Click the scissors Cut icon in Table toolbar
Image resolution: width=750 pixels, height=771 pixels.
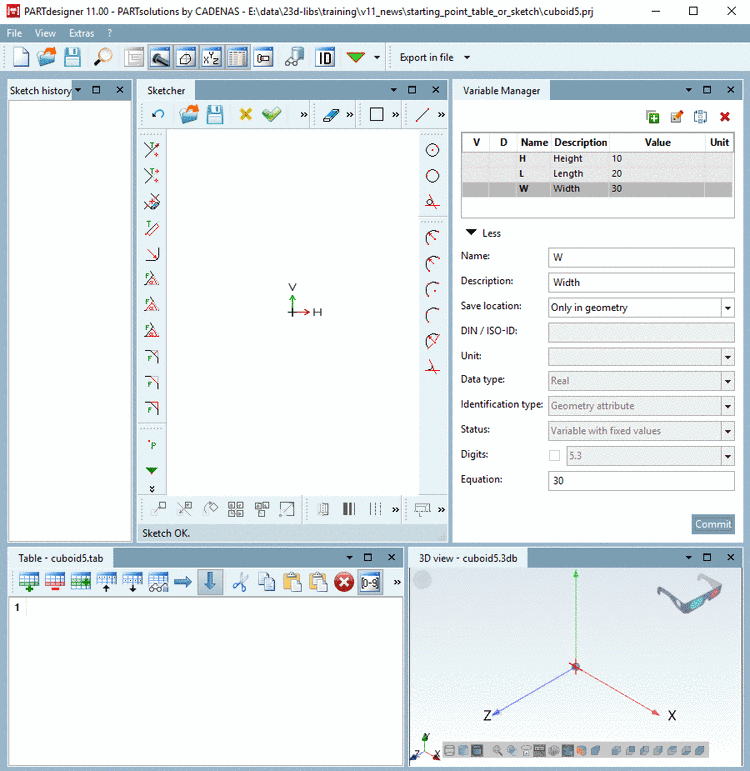tap(240, 582)
